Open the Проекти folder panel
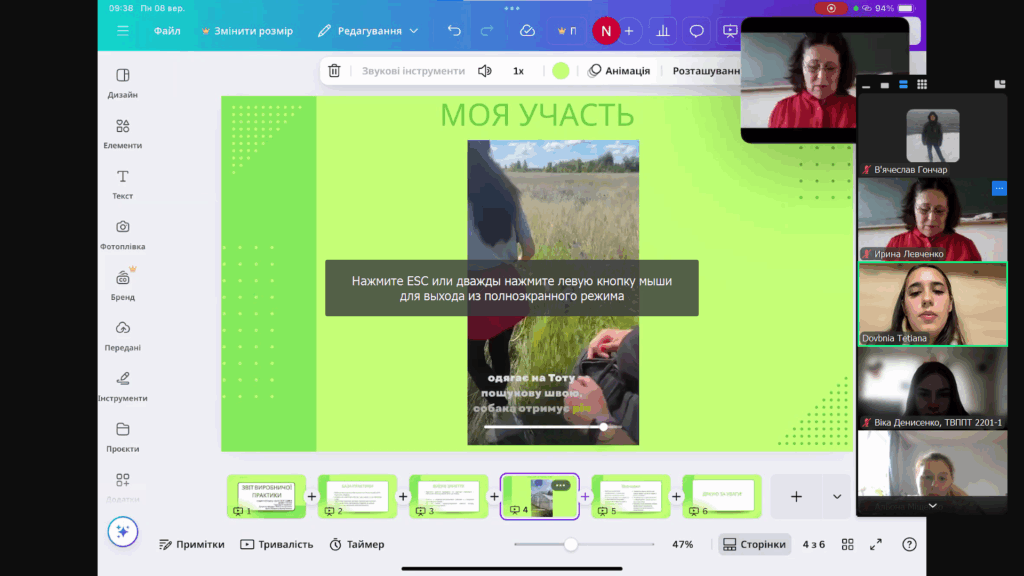The width and height of the screenshot is (1024, 576). pos(122,436)
